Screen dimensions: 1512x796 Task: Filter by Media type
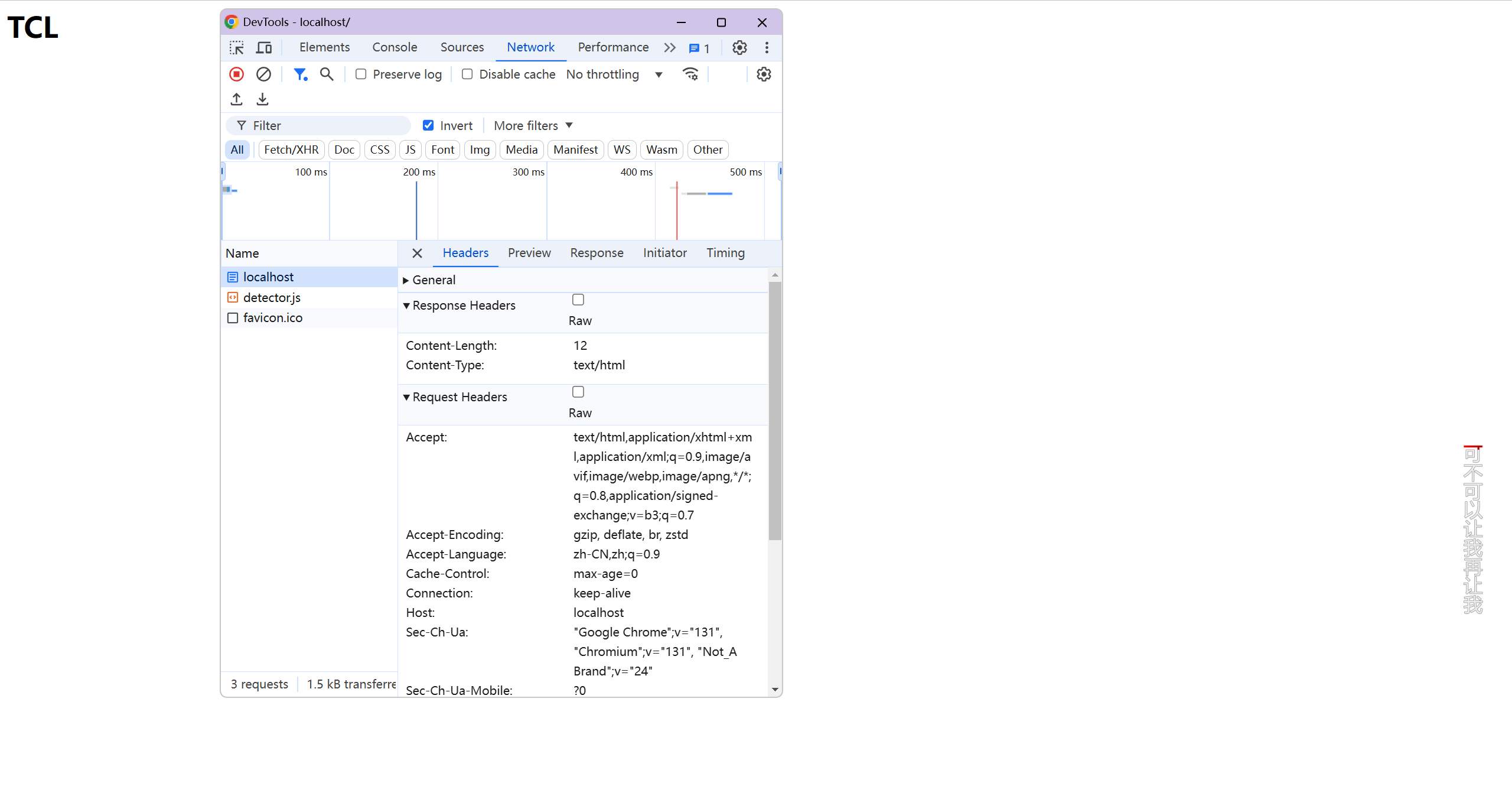522,150
